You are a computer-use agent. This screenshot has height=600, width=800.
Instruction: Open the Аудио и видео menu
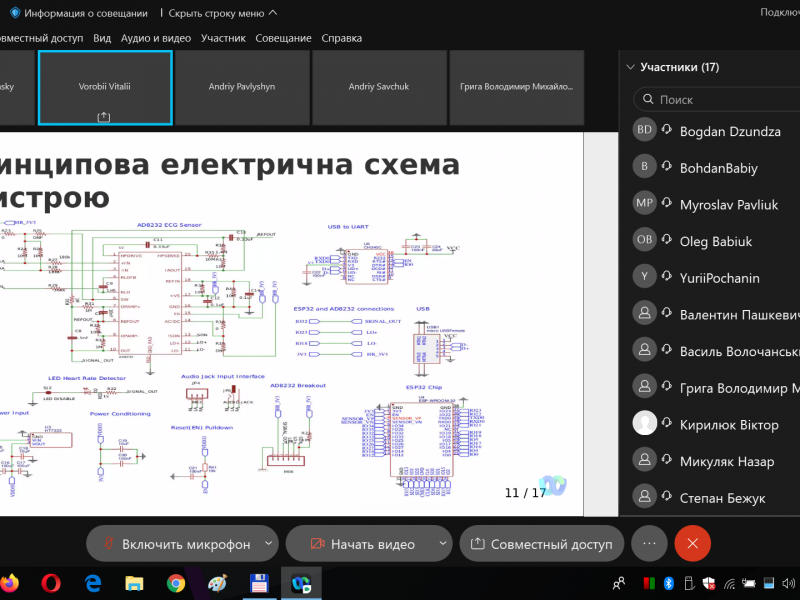coord(155,38)
